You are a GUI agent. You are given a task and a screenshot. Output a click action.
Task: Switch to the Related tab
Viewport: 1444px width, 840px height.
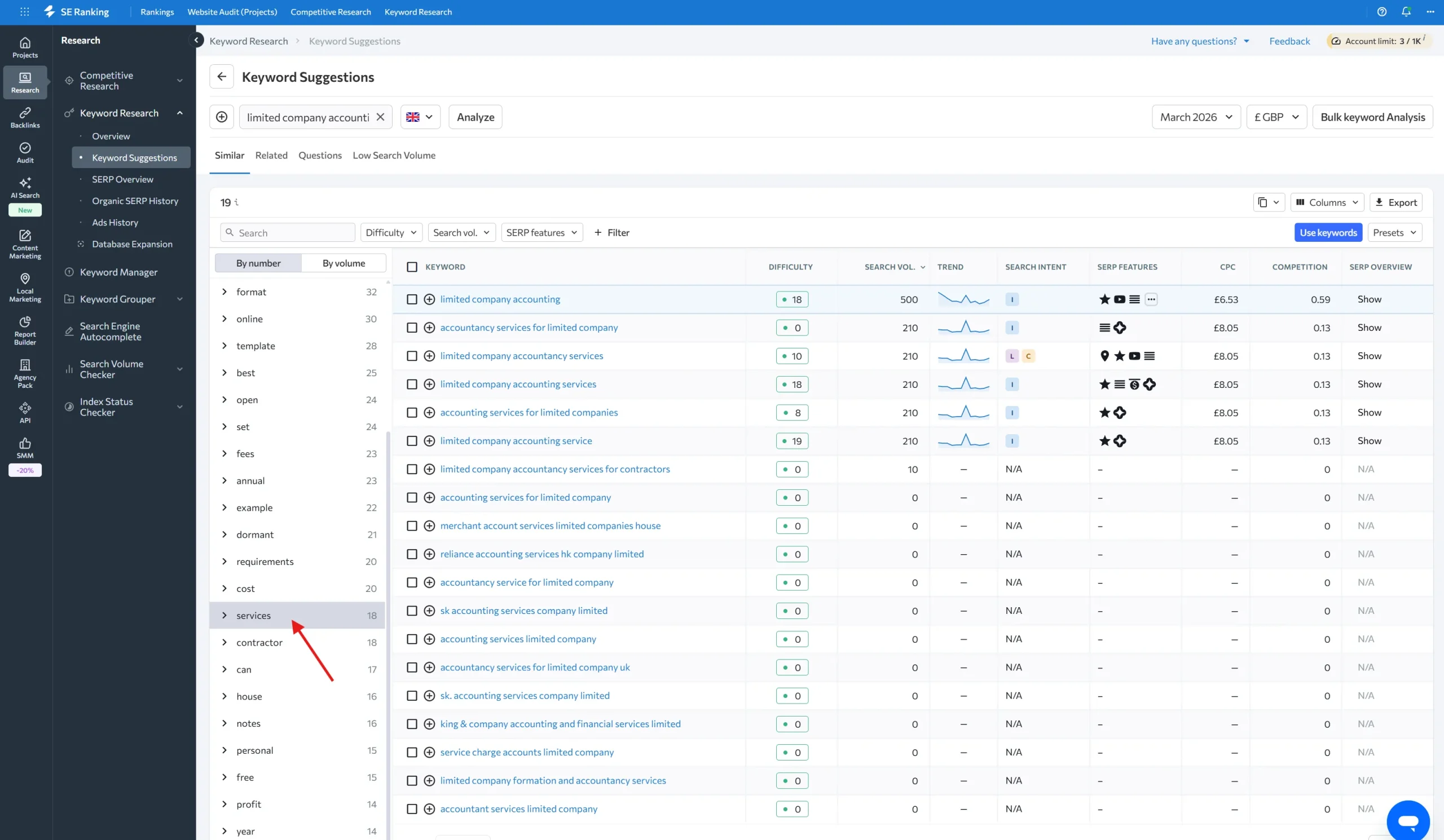coord(271,155)
